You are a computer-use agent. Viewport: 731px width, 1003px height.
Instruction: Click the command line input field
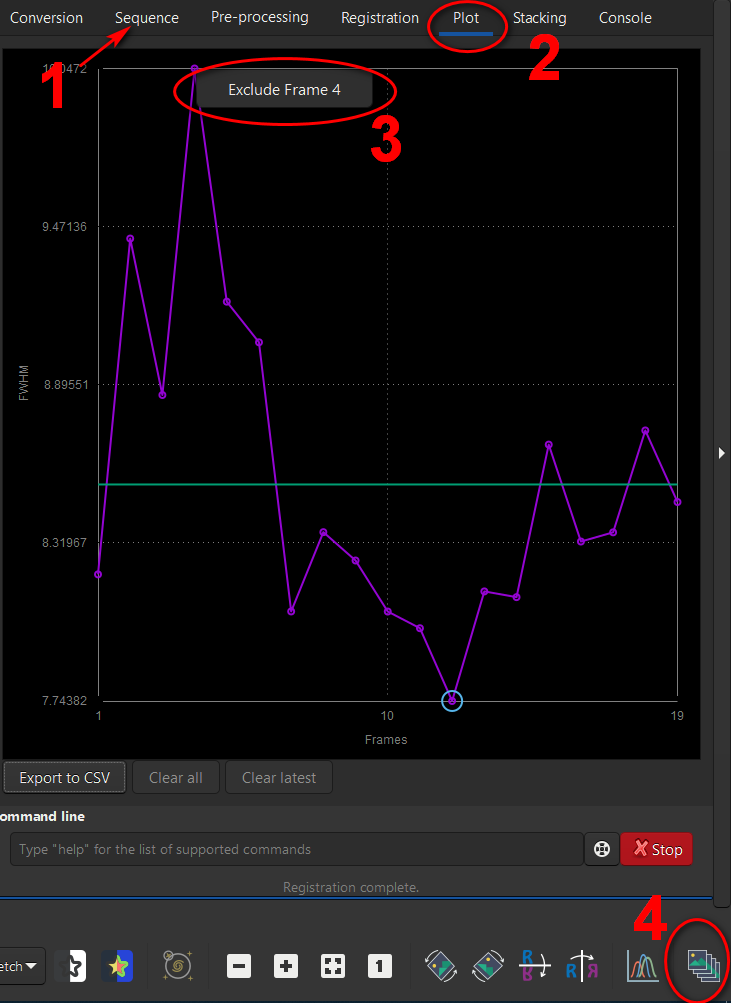click(296, 849)
